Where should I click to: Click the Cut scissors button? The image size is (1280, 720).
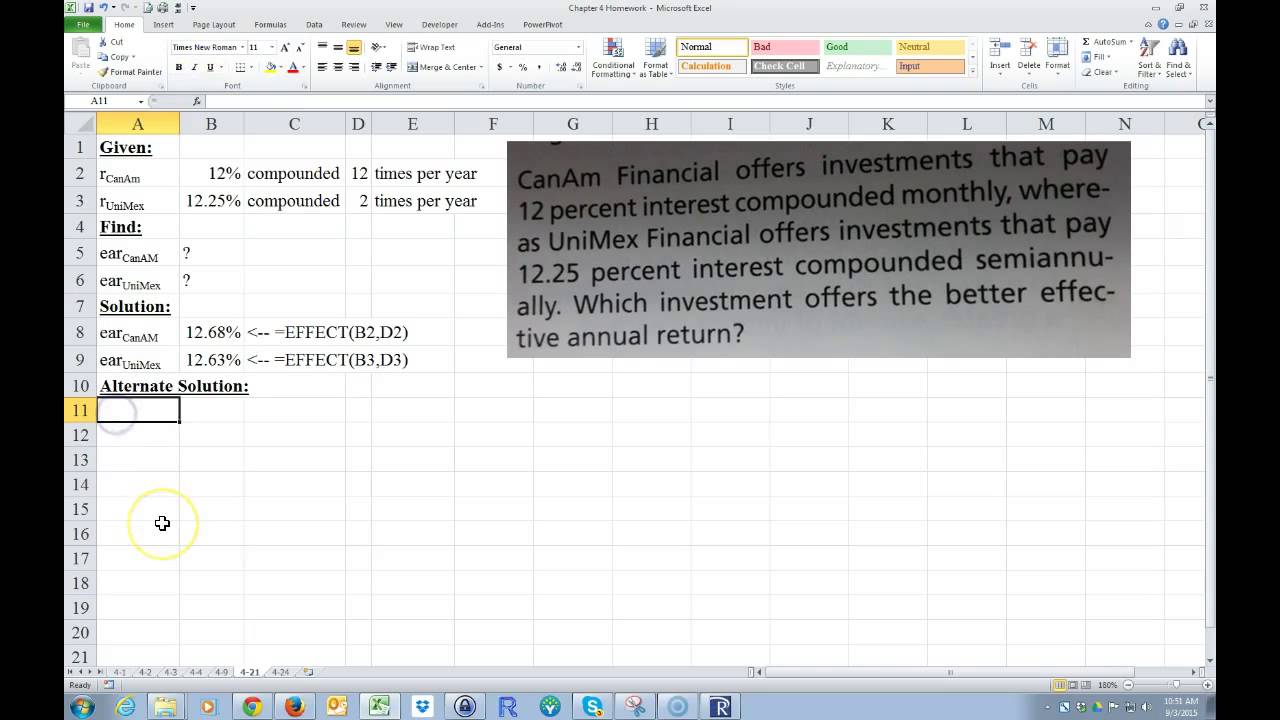[110, 42]
